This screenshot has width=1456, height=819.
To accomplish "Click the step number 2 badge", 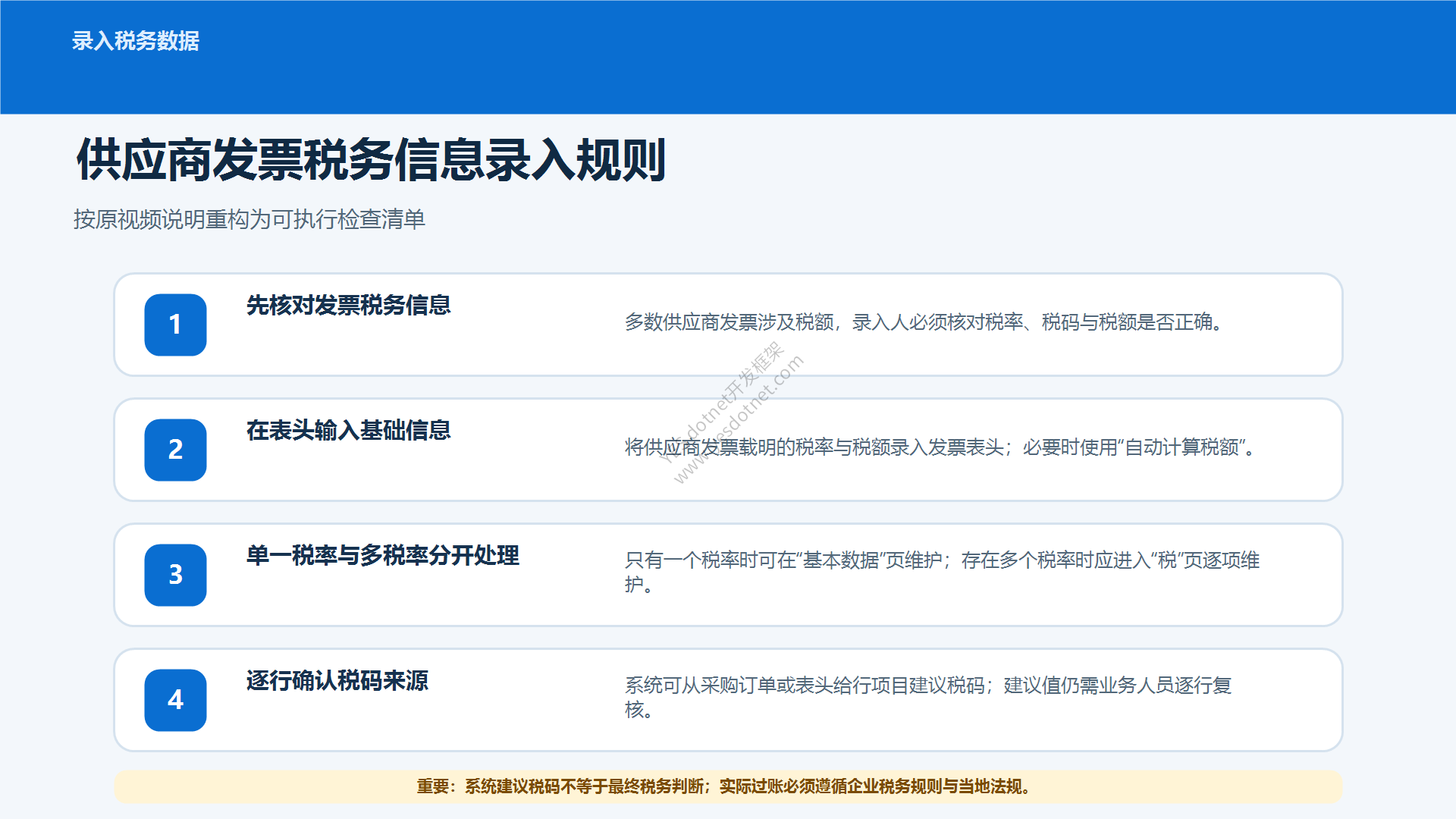I will pyautogui.click(x=175, y=450).
